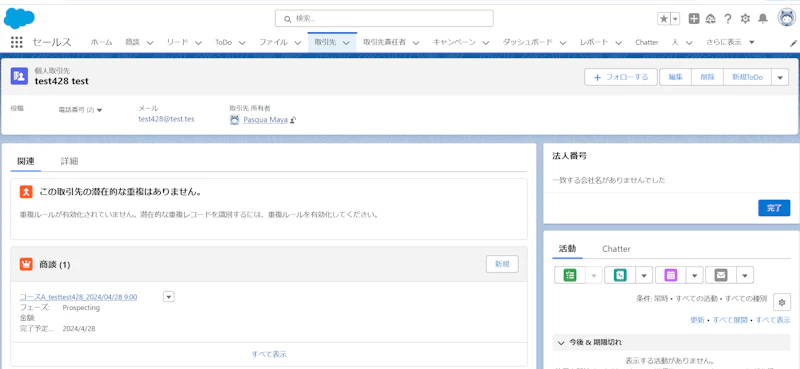
Task: Click the favorites star icon
Action: click(663, 19)
